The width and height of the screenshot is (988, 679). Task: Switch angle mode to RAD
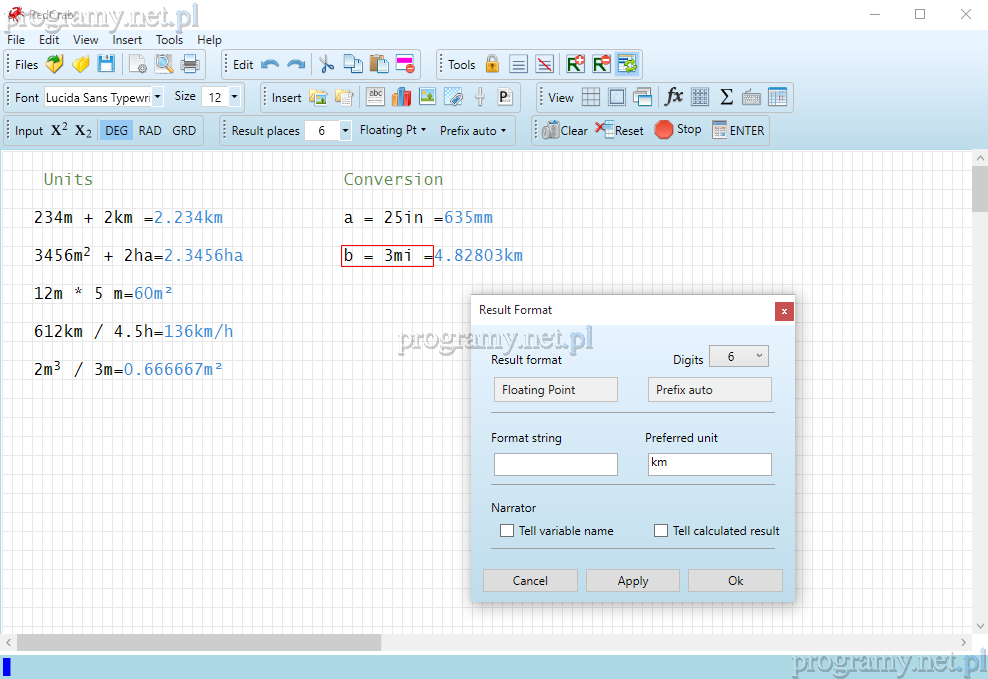150,130
